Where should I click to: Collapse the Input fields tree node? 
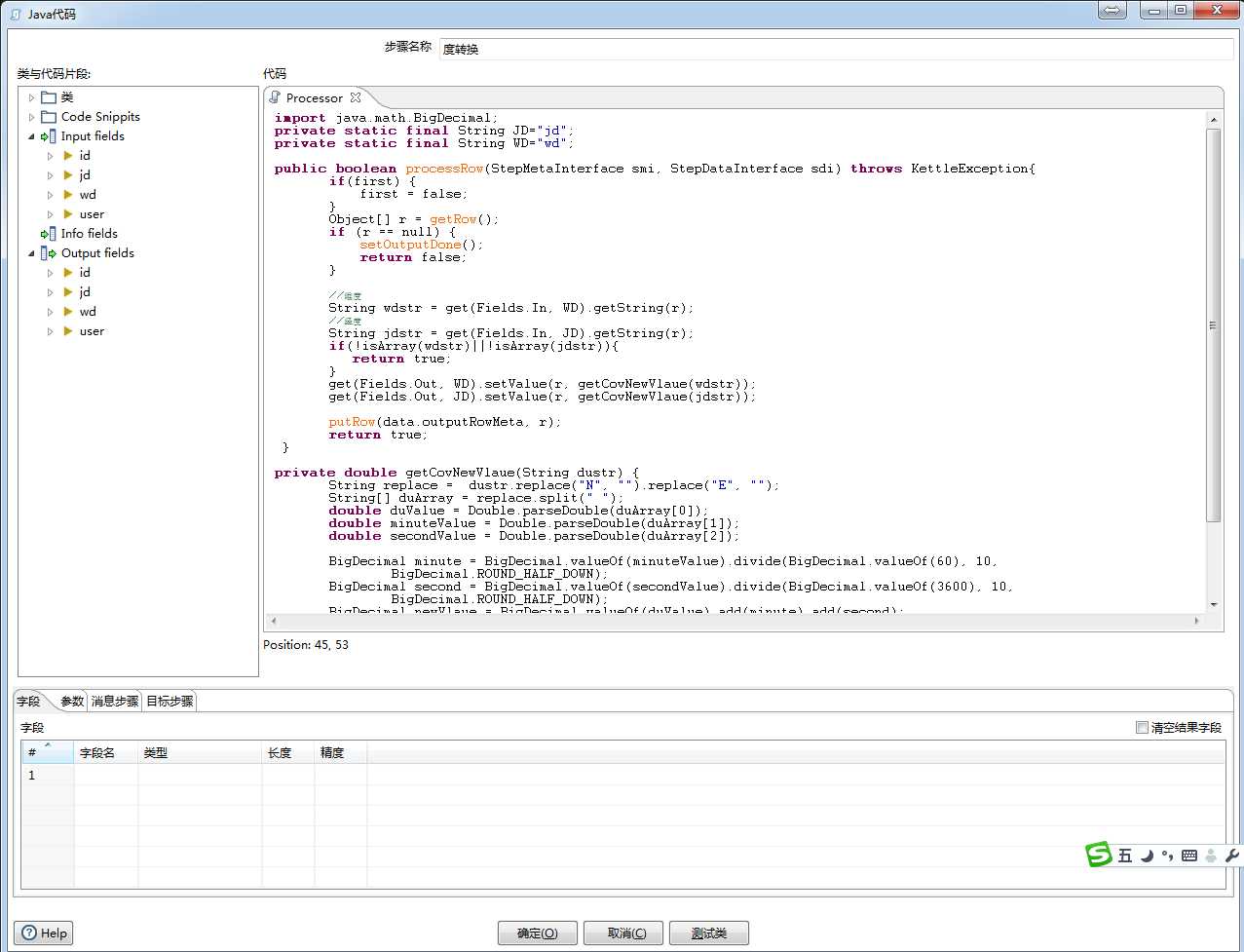point(31,136)
